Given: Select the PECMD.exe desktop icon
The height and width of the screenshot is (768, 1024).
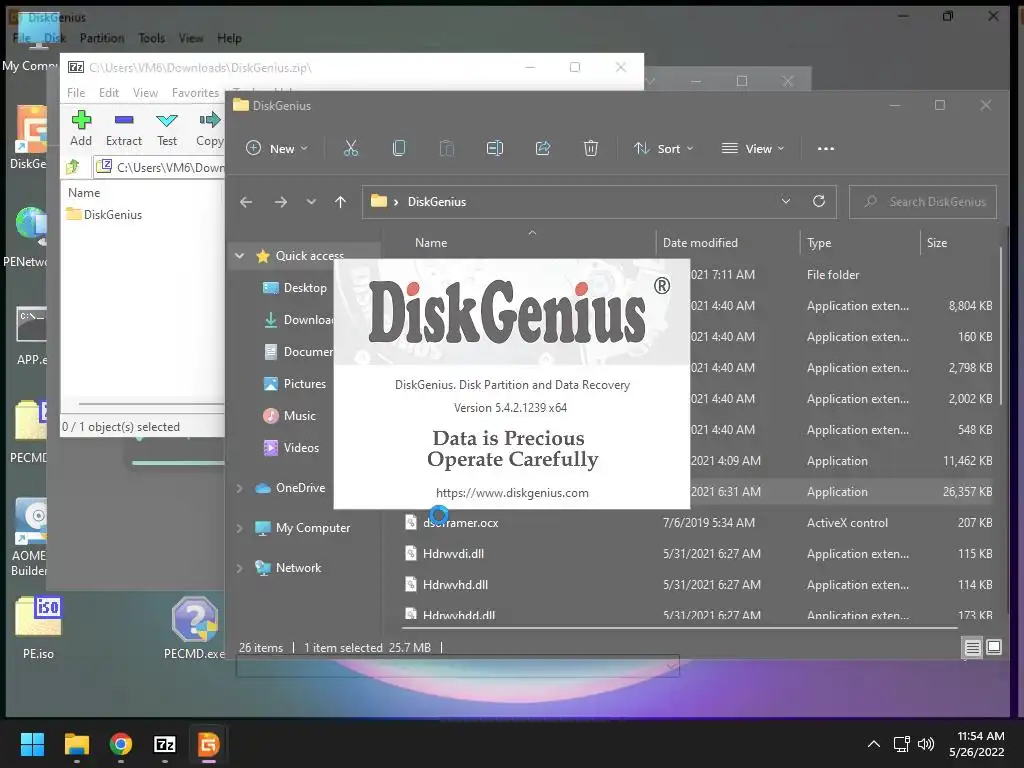Looking at the screenshot, I should click(x=194, y=627).
